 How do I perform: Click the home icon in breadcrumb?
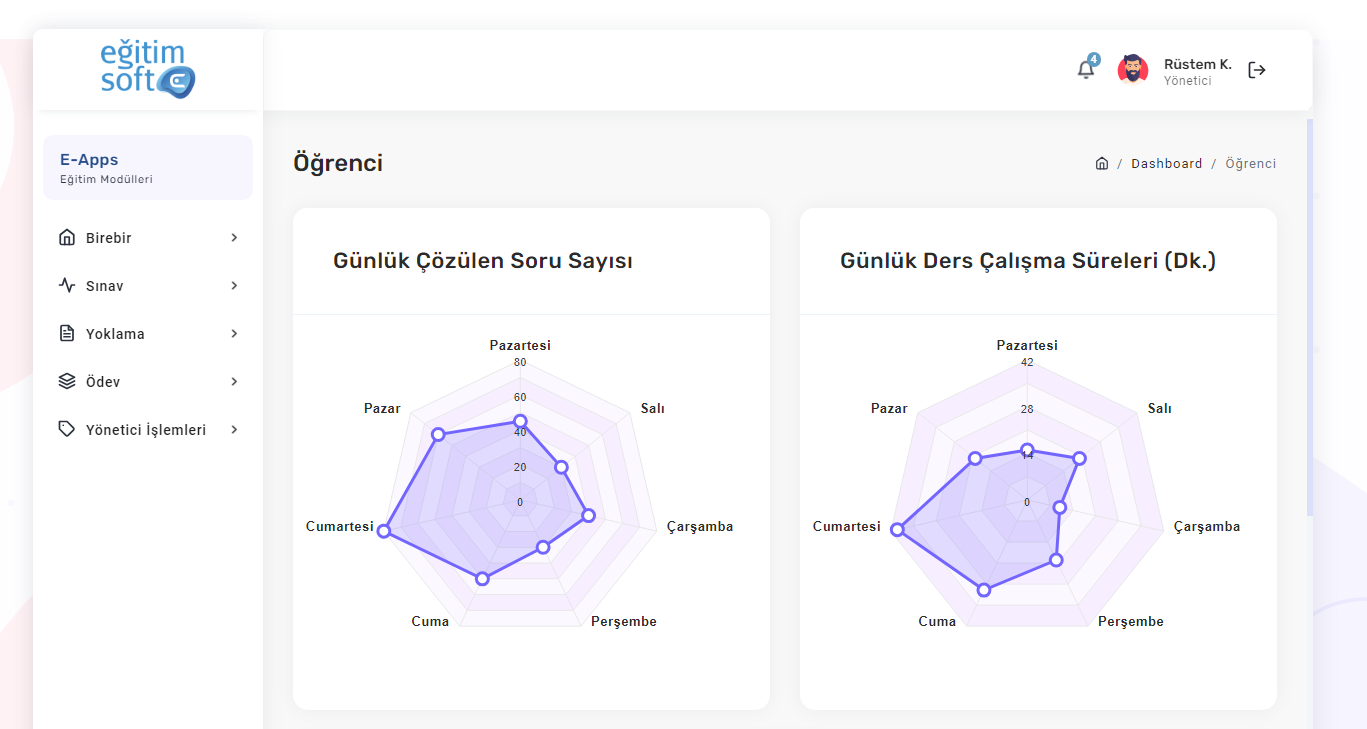click(x=1102, y=163)
